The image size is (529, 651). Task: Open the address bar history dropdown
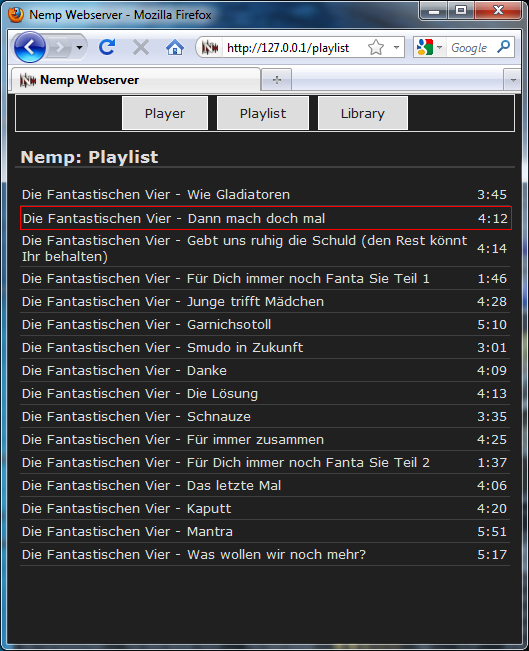(397, 47)
